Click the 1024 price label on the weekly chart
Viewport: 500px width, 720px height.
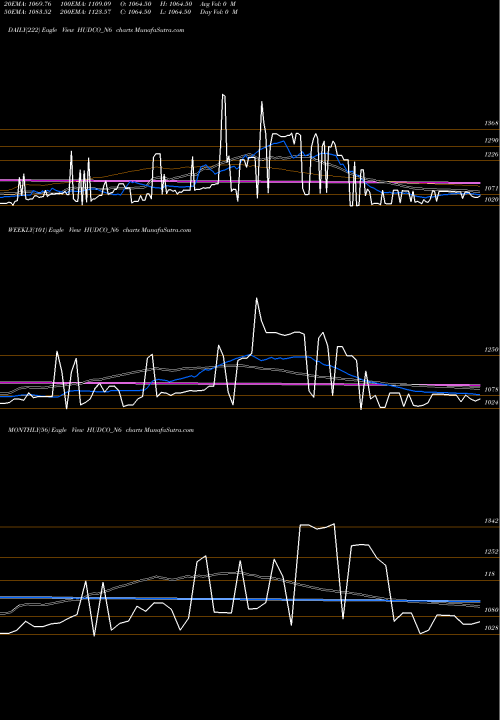(x=491, y=403)
